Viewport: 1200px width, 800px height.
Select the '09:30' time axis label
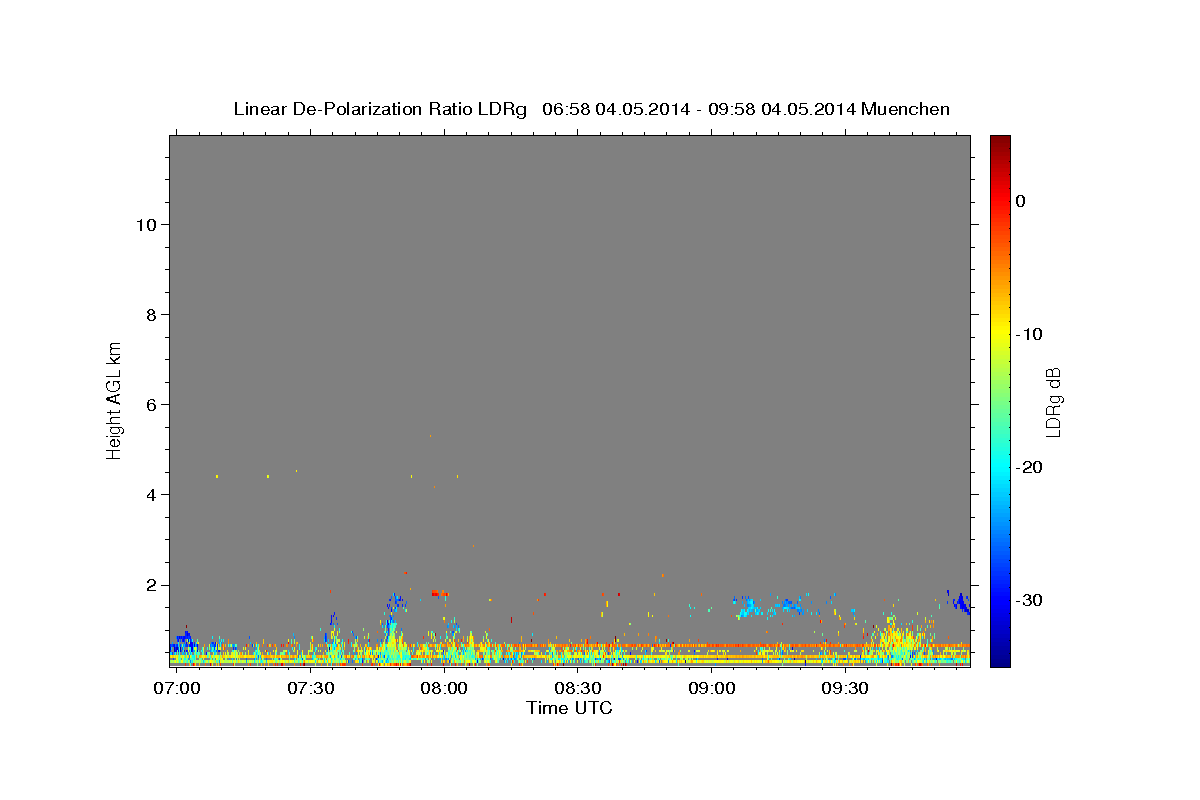click(845, 689)
